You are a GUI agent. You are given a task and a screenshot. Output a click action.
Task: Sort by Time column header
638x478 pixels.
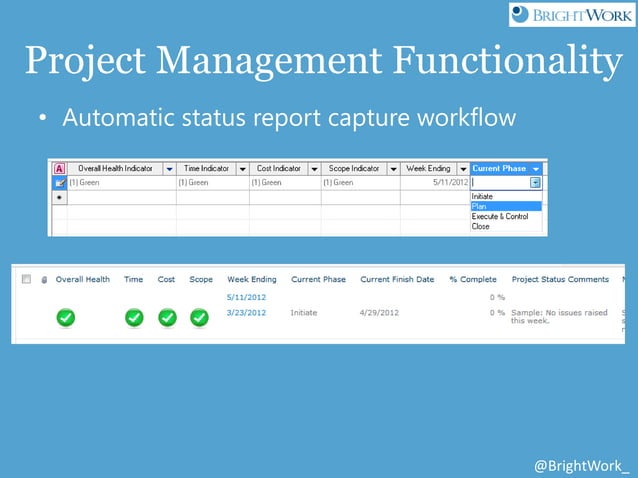pyautogui.click(x=133, y=279)
